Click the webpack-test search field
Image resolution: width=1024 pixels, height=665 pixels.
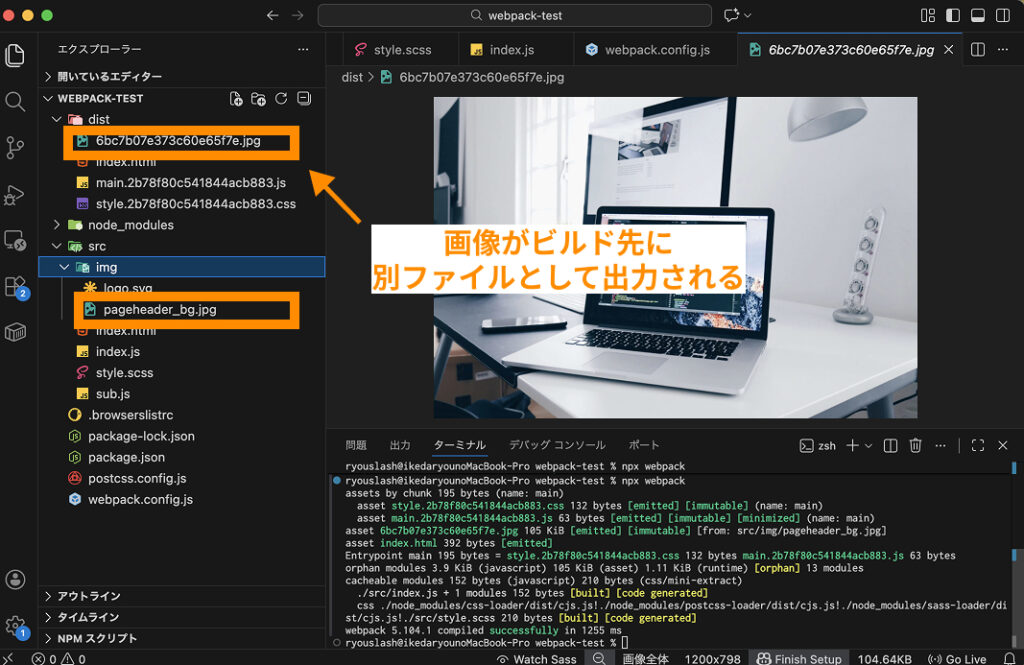click(x=514, y=16)
